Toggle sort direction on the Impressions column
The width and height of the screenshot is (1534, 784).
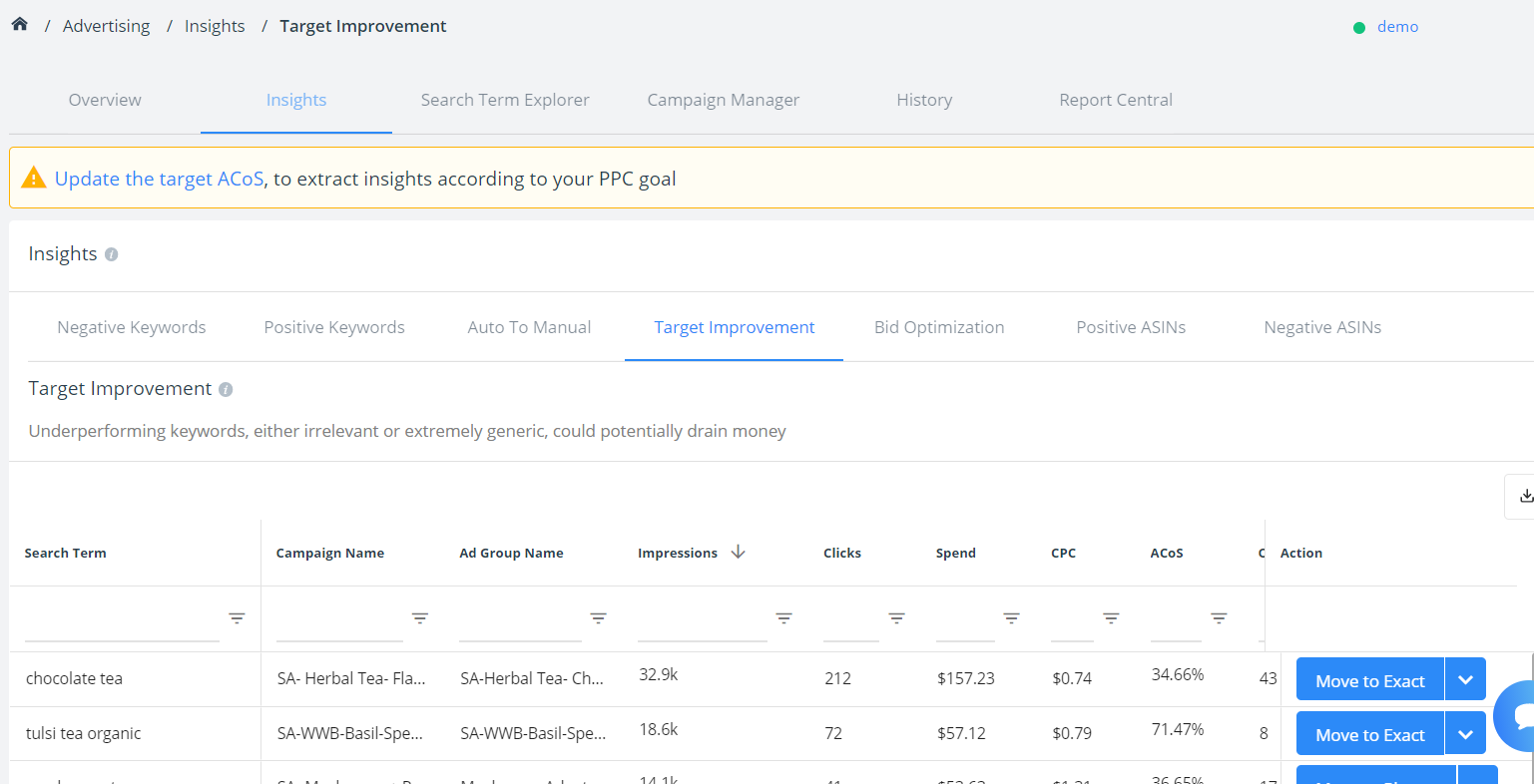738,552
